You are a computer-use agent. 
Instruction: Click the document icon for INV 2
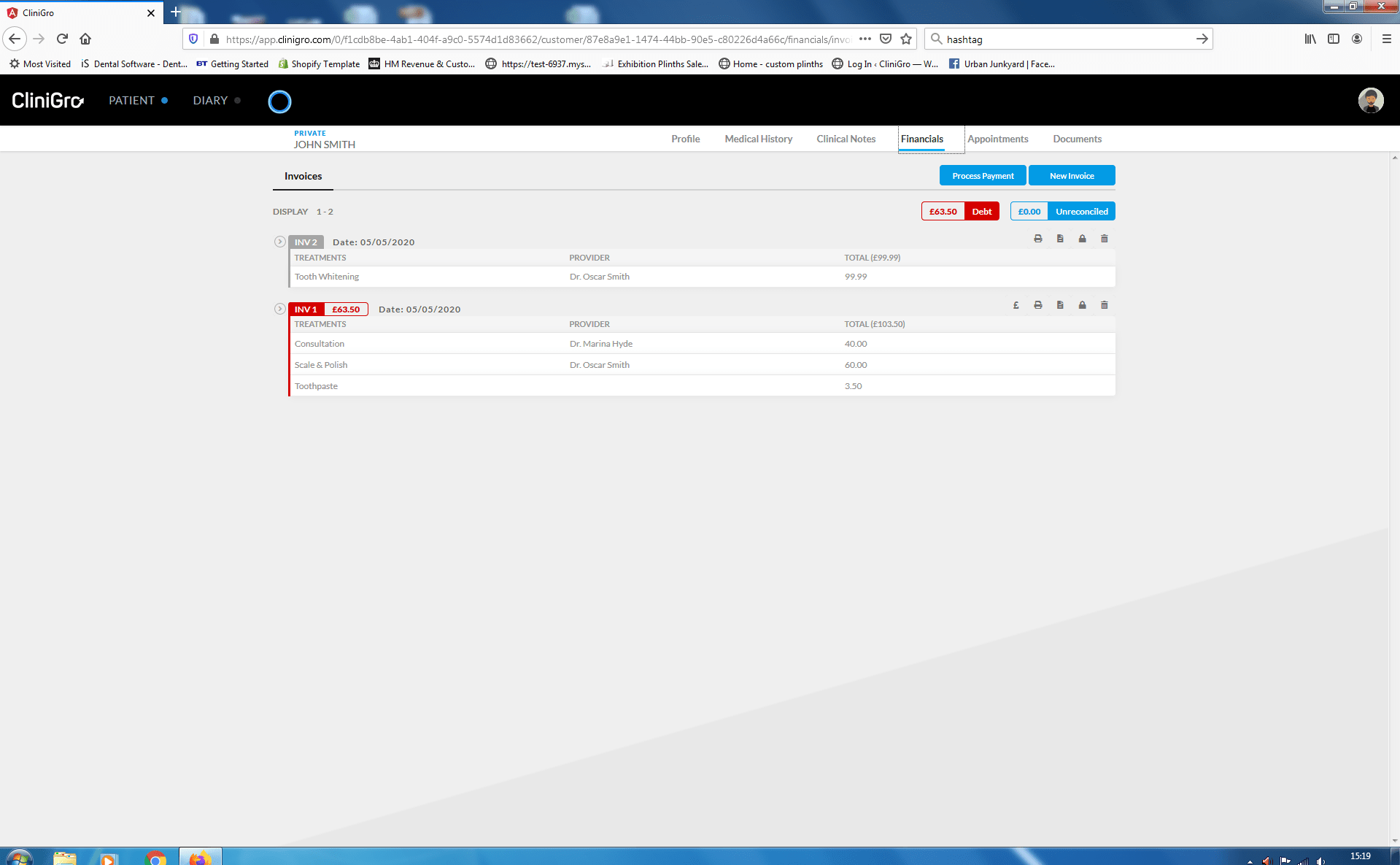click(1060, 239)
